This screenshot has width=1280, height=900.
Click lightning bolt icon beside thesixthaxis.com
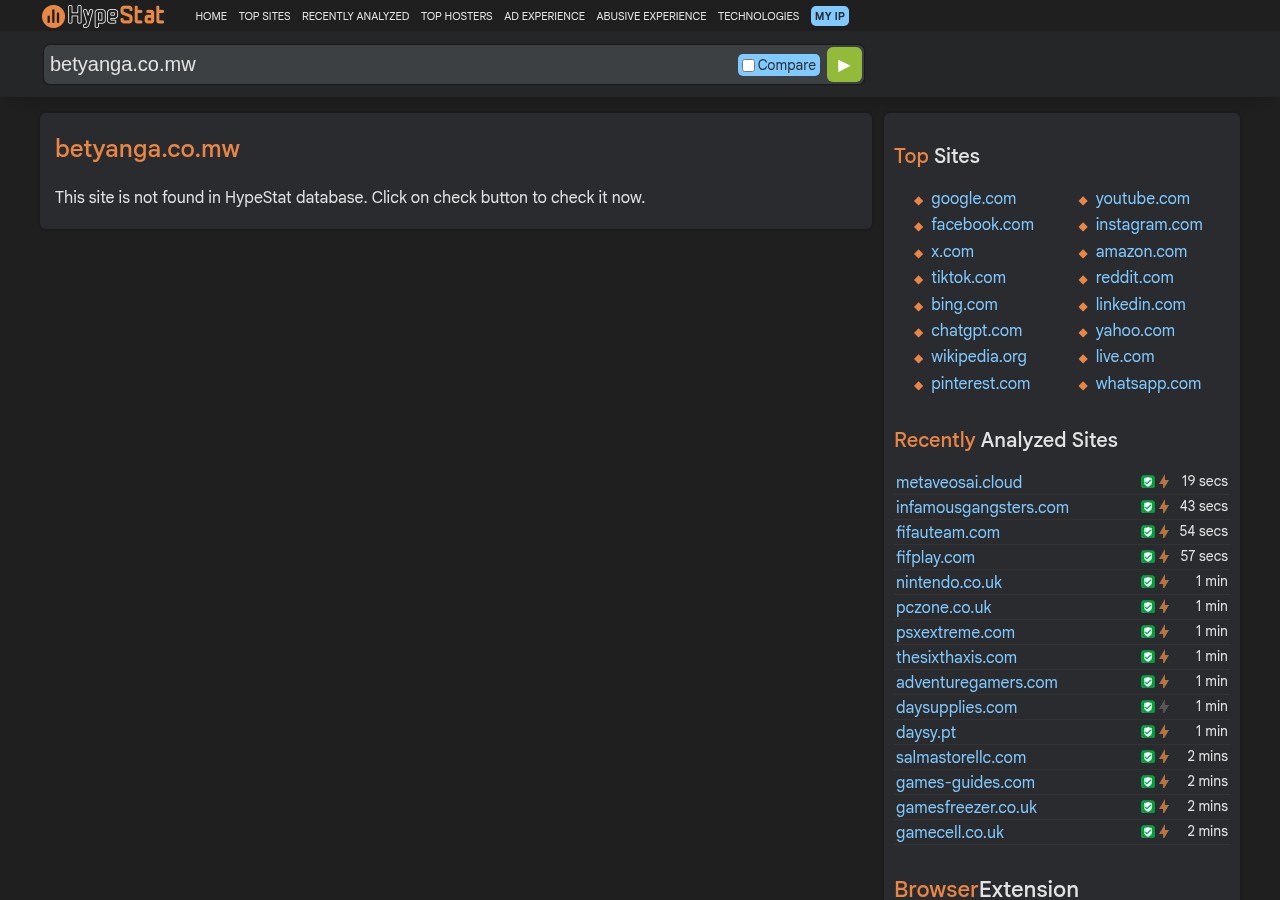1164,657
